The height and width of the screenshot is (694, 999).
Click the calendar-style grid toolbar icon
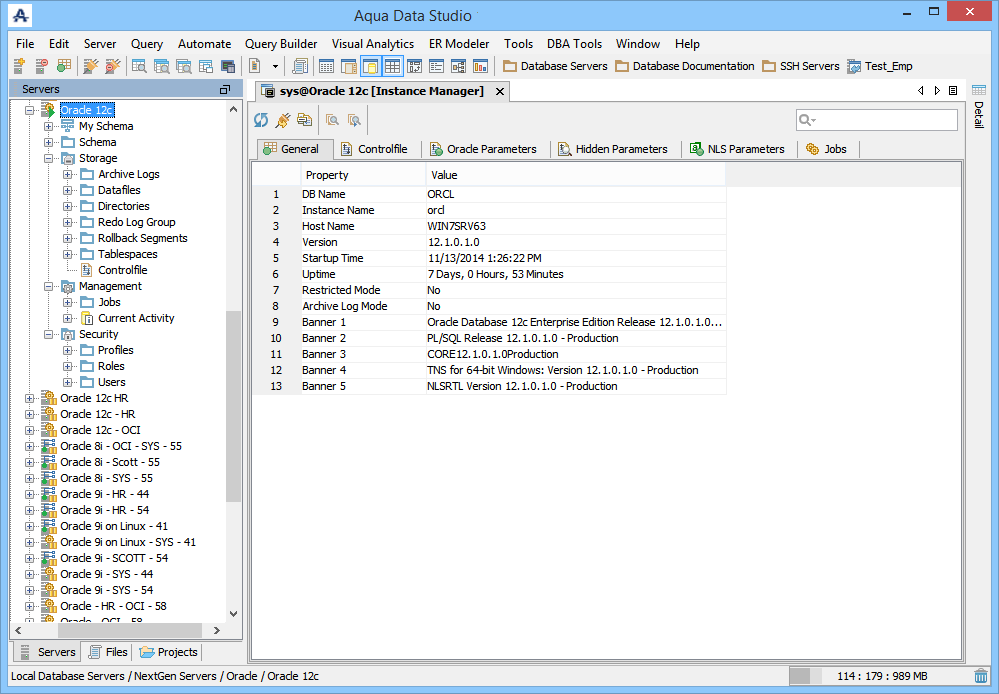coord(326,66)
